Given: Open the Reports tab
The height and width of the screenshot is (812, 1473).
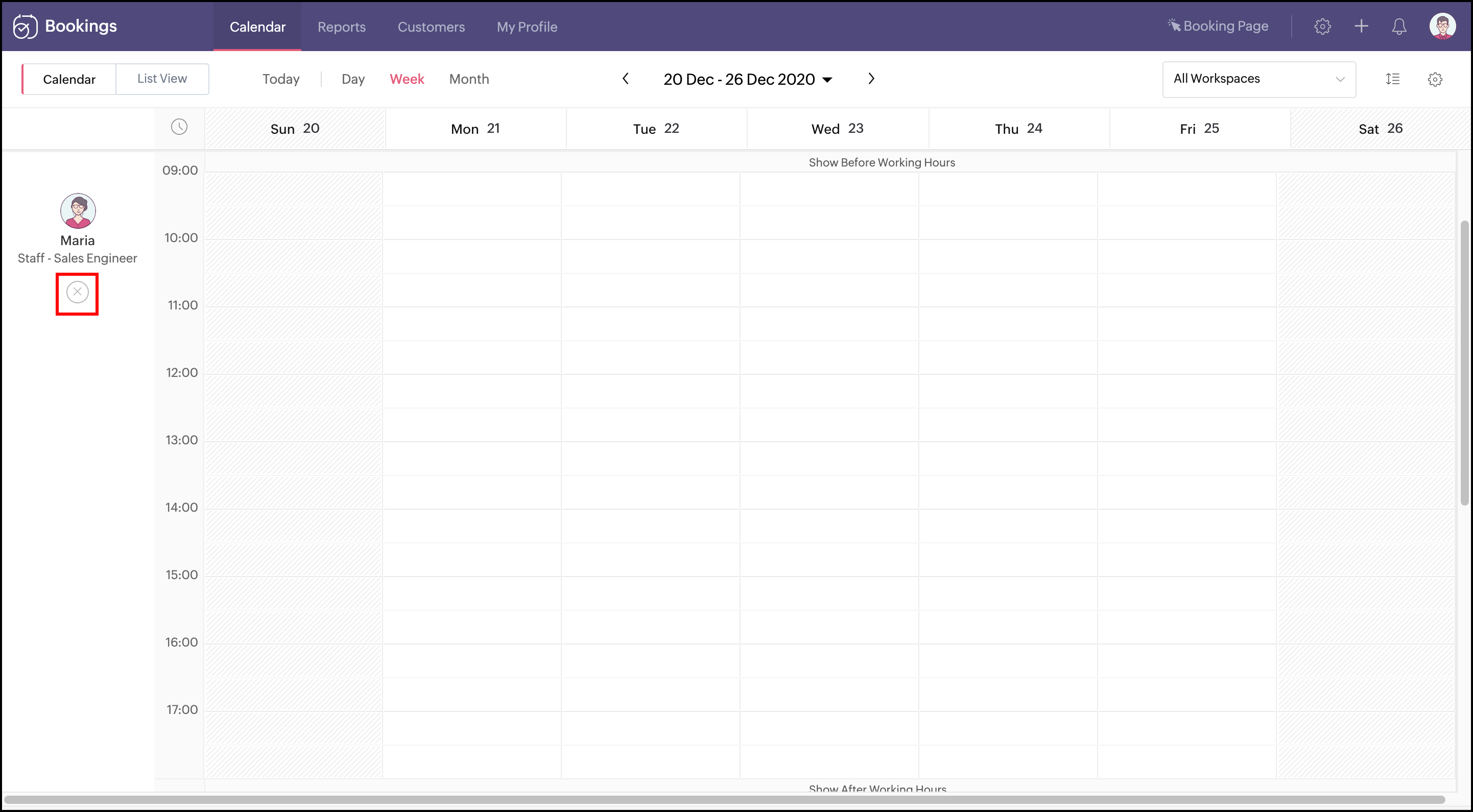Looking at the screenshot, I should (341, 27).
